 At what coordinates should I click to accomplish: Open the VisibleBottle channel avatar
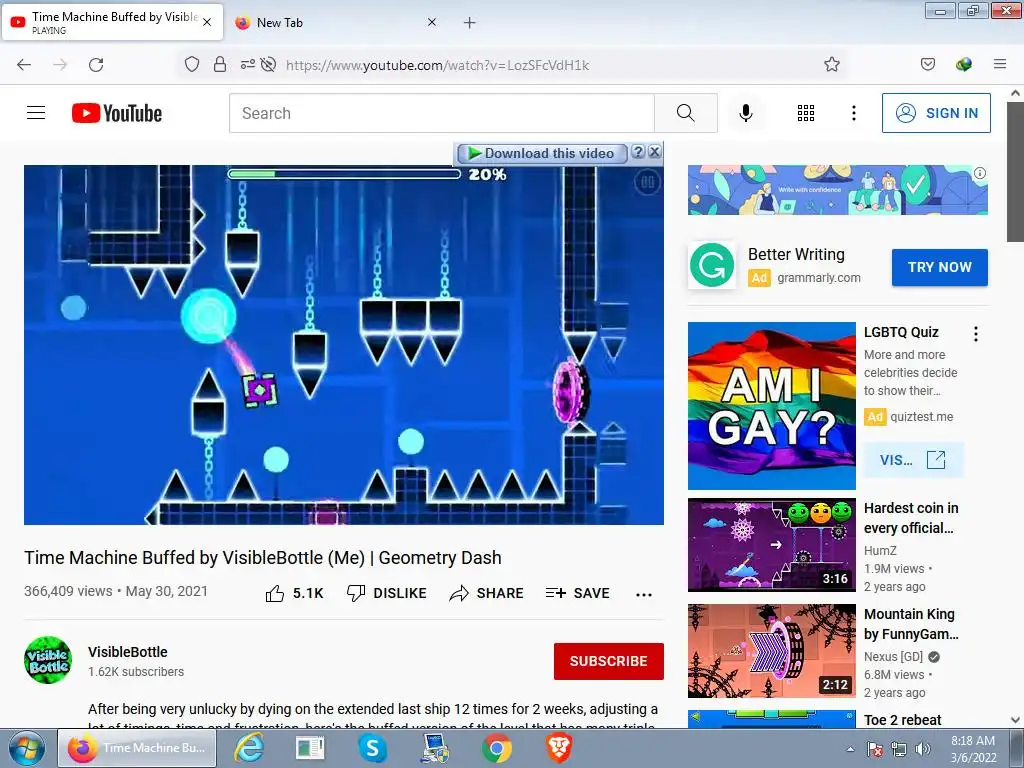(x=48, y=660)
